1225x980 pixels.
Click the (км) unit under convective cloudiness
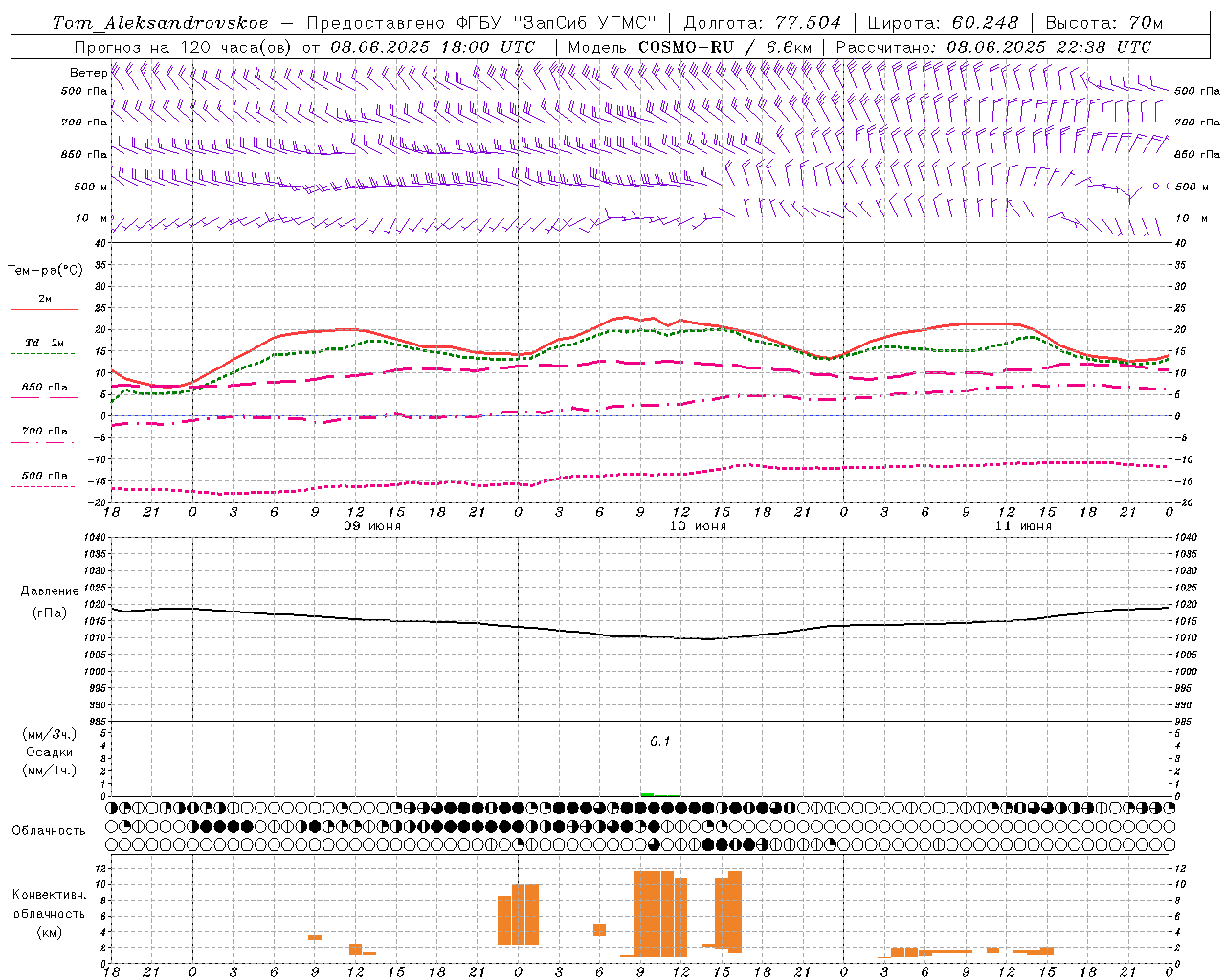tap(49, 932)
